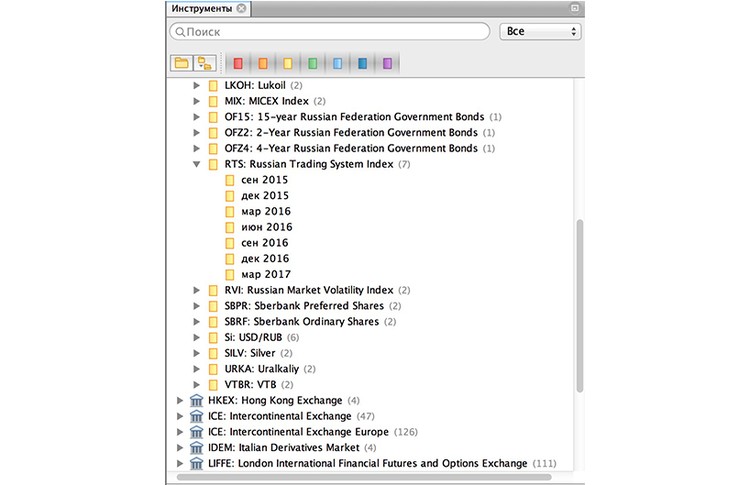Expand OFZ4 4-Year Government Bonds node
The height and width of the screenshot is (485, 750).
click(196, 148)
